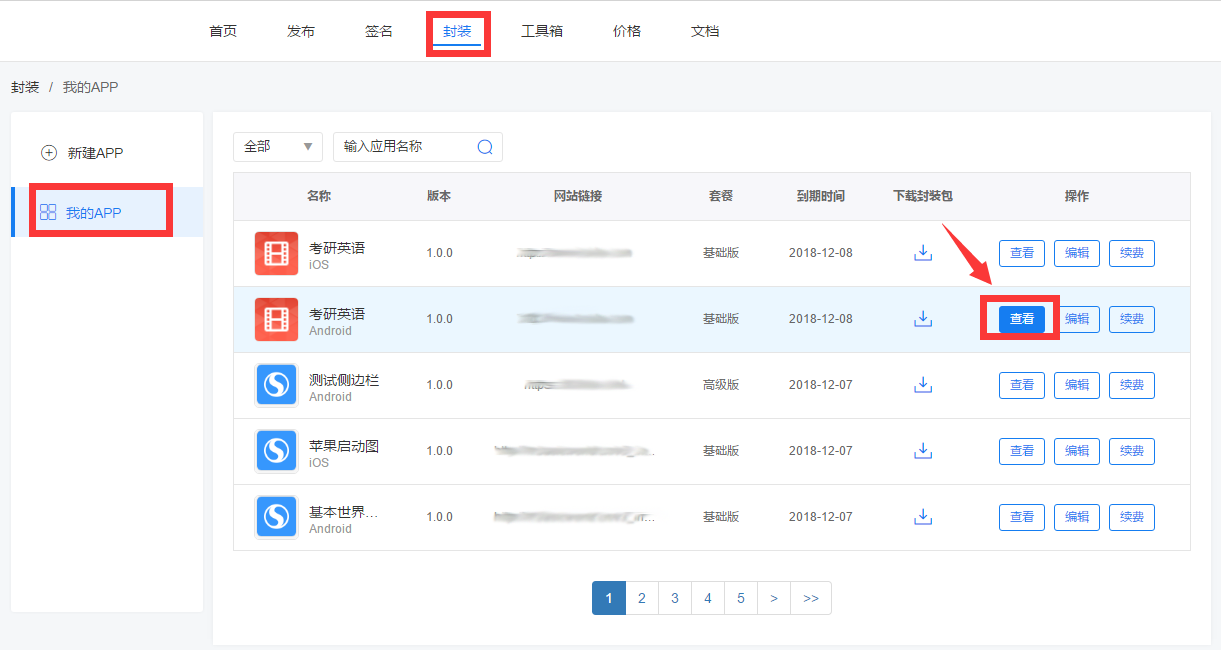
Task: Click the search magnifier icon
Action: 485,147
